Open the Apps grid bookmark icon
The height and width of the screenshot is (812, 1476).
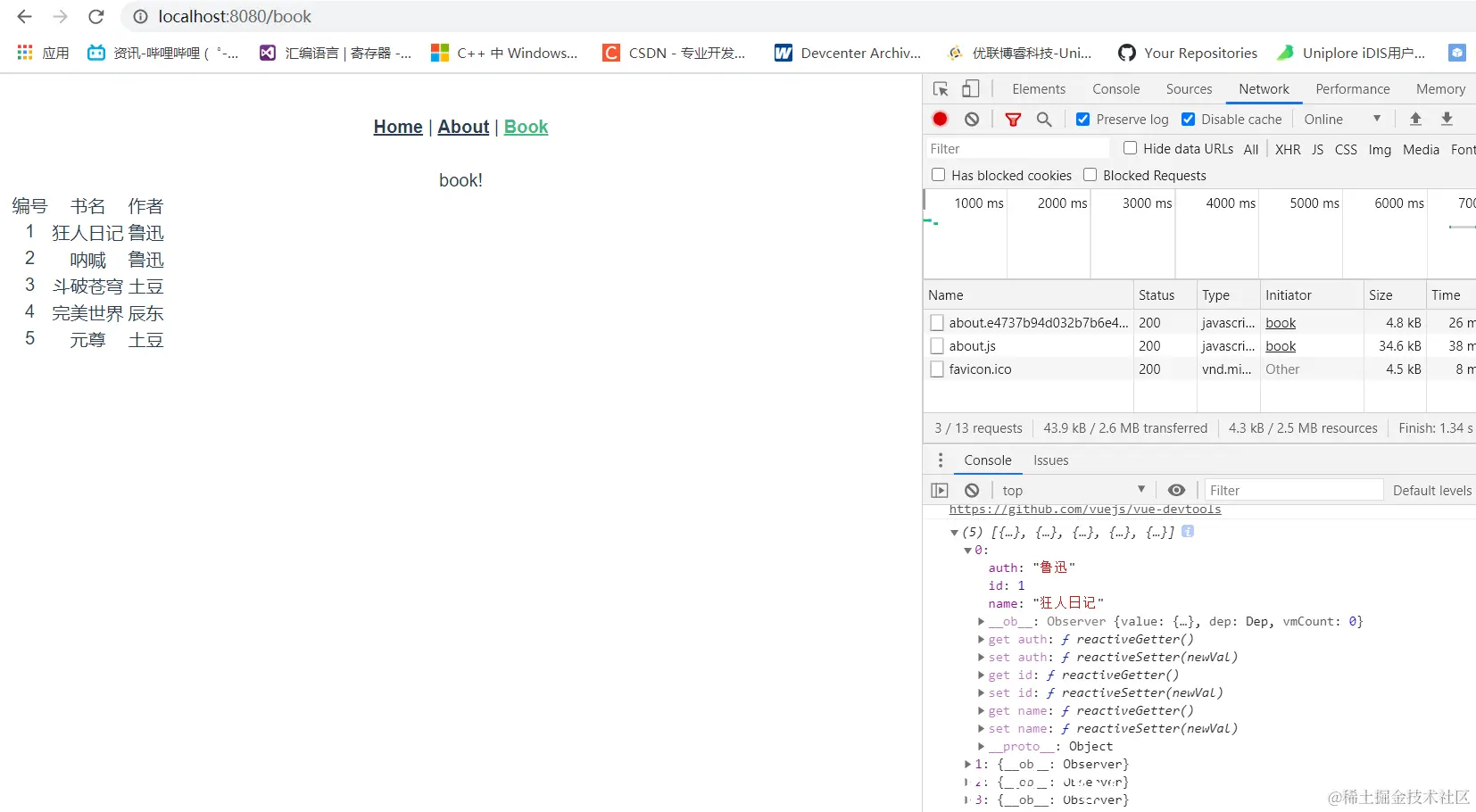[x=25, y=53]
